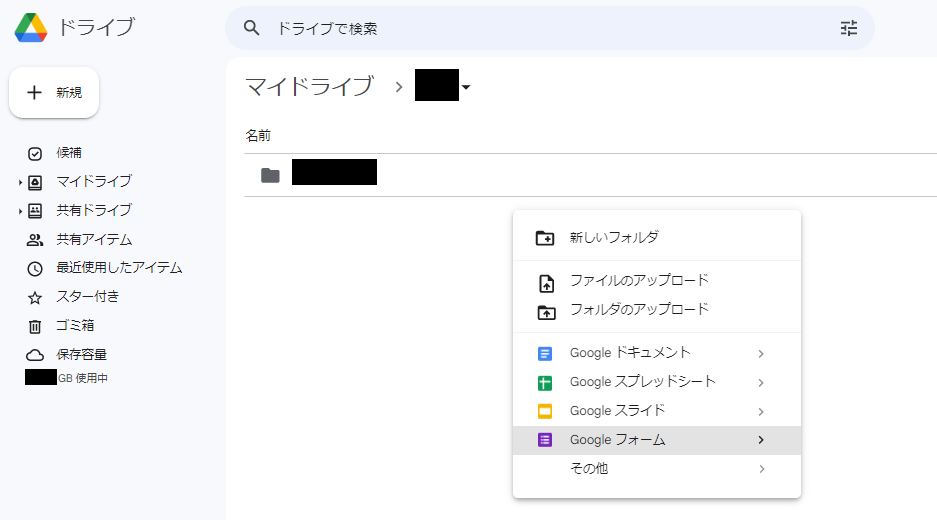937x520 pixels.
Task: Click the ドライブ title text
Action: pyautogui.click(x=97, y=27)
